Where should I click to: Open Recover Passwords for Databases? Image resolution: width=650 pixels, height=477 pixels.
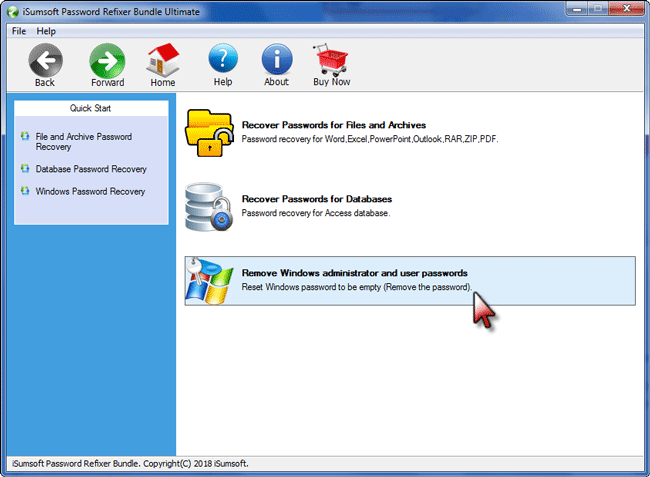coord(317,199)
